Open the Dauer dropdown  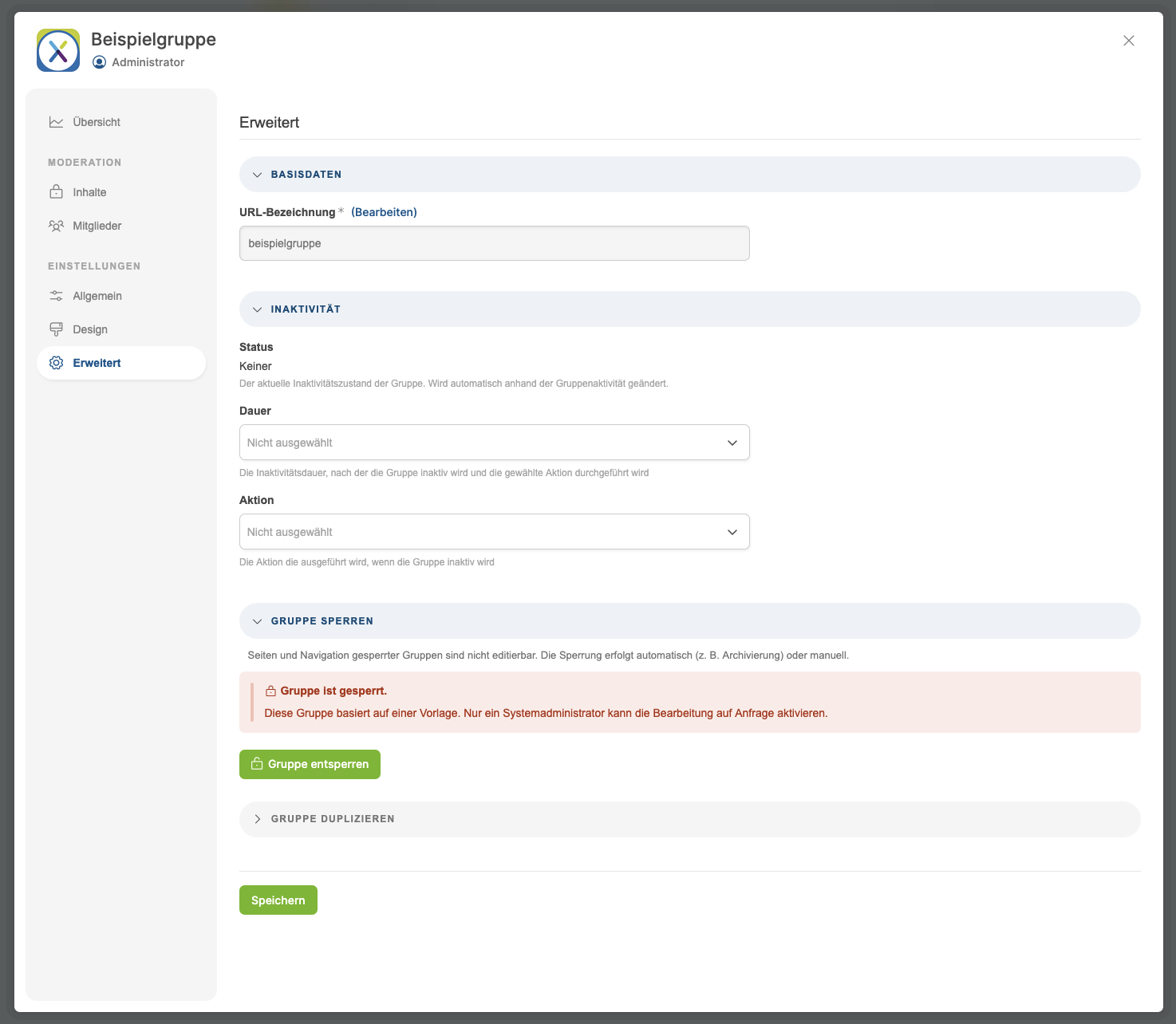(494, 443)
